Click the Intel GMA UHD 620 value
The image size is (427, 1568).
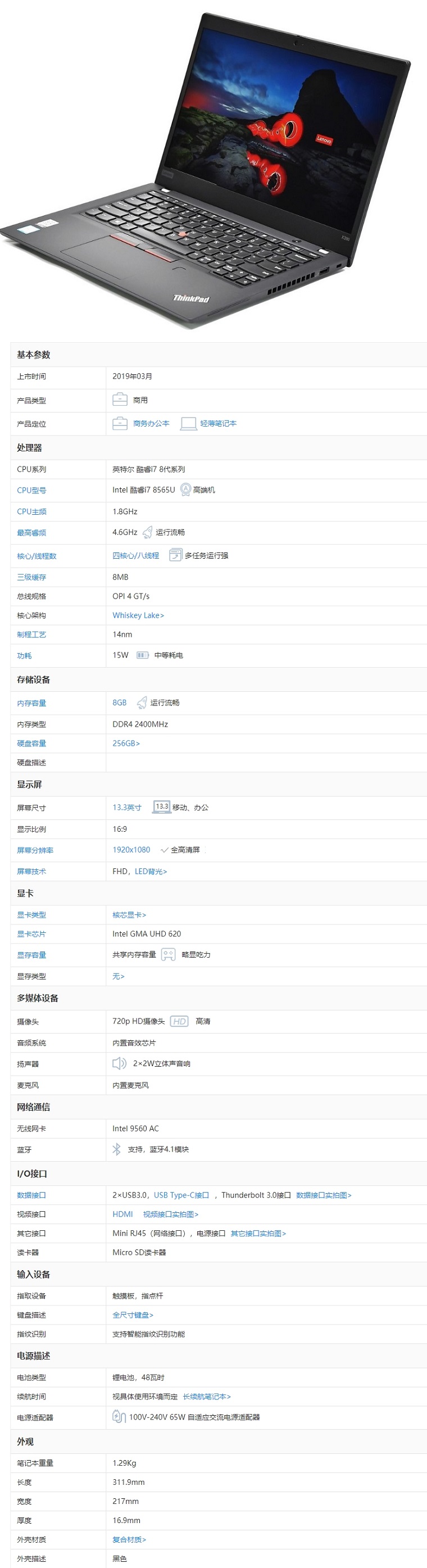point(147,933)
